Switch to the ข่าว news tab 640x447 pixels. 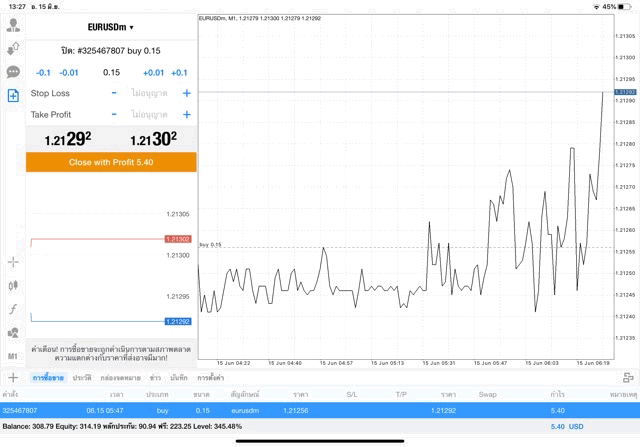pos(155,378)
